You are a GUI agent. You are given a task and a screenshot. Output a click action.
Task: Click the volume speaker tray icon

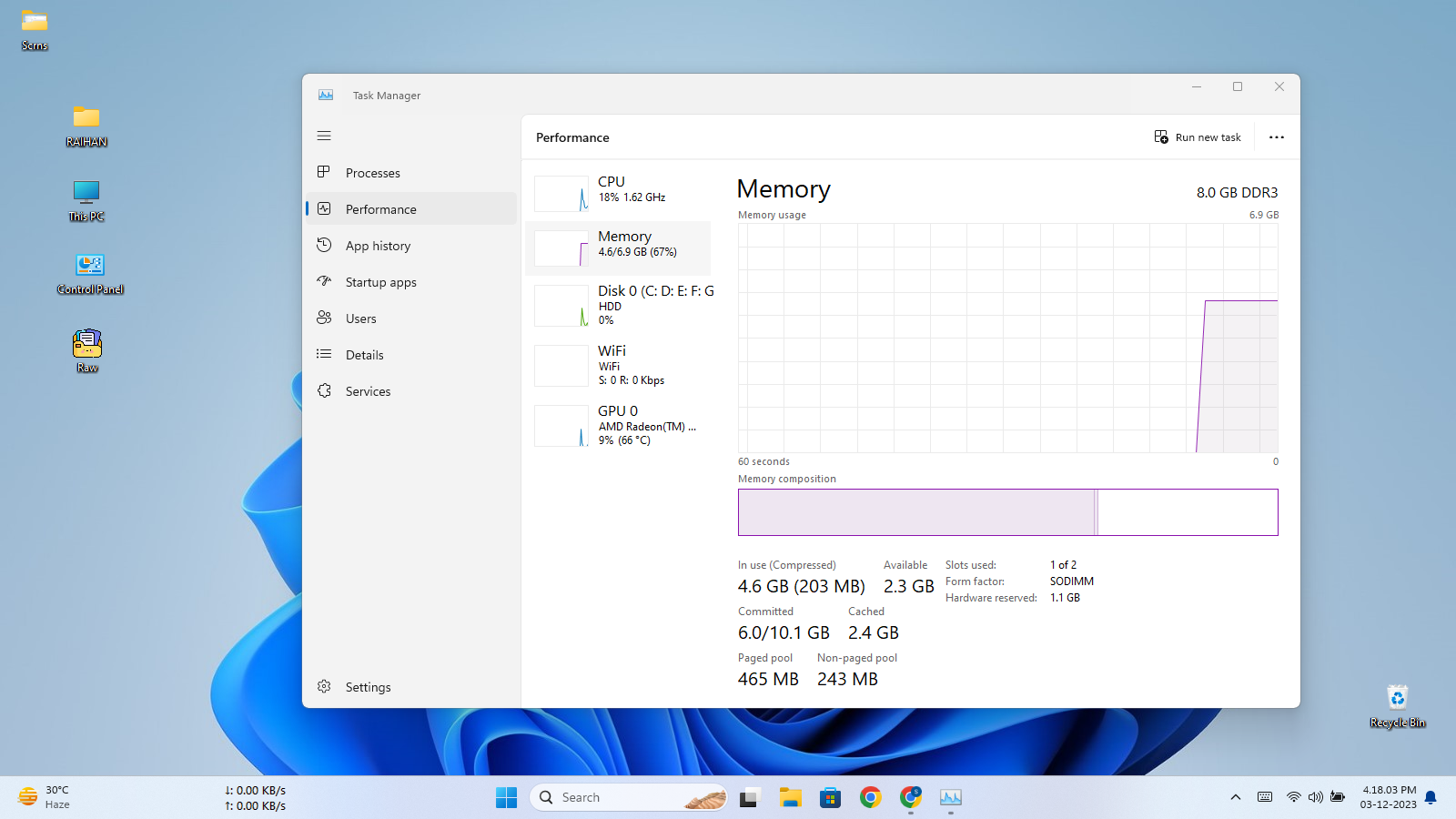click(1315, 797)
